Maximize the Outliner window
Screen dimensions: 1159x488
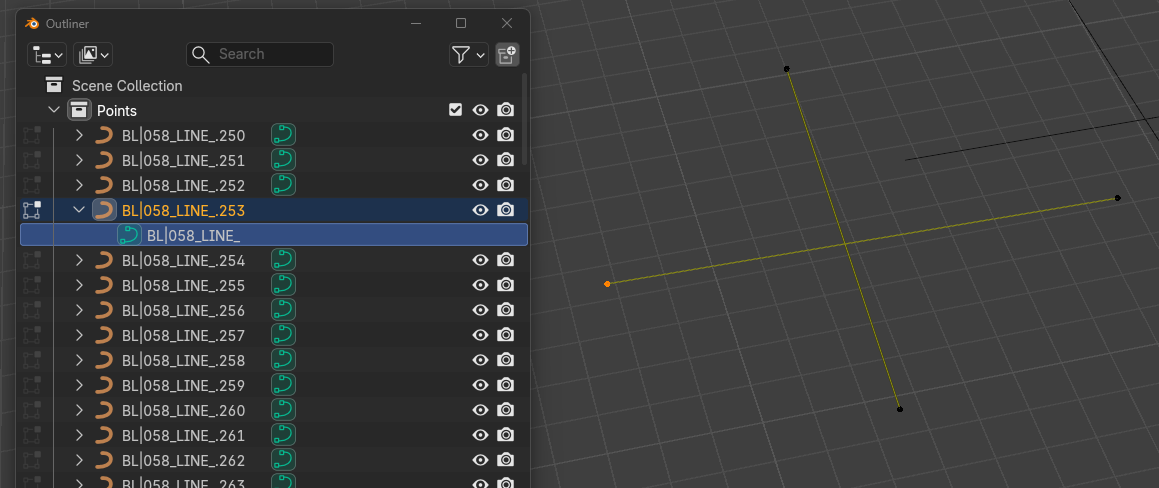tap(460, 24)
